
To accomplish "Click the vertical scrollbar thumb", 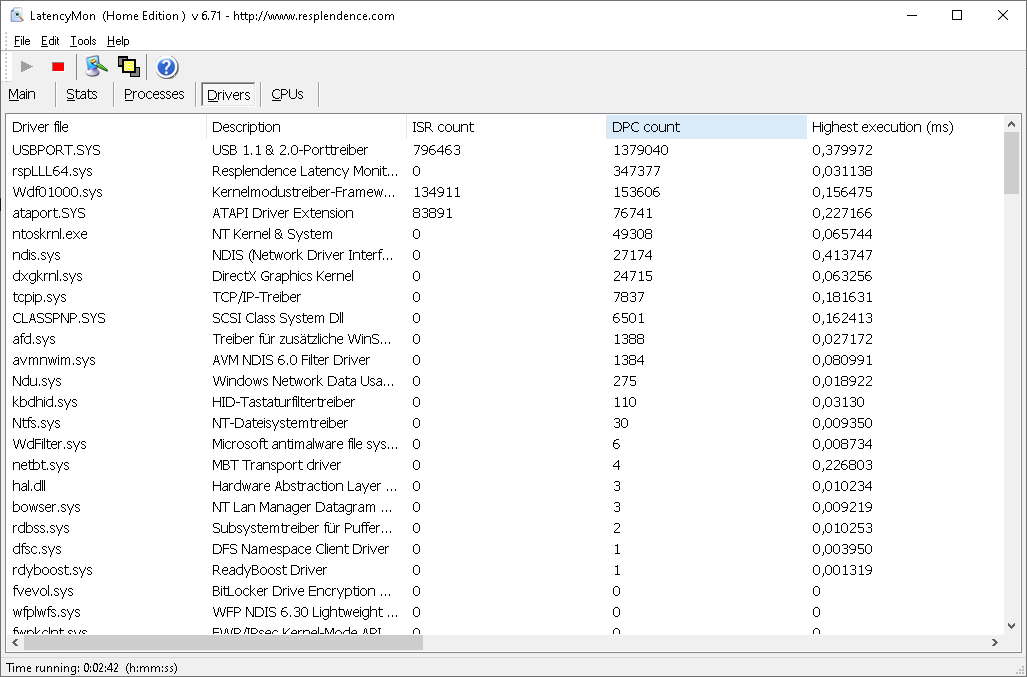I will pyautogui.click(x=1011, y=162).
